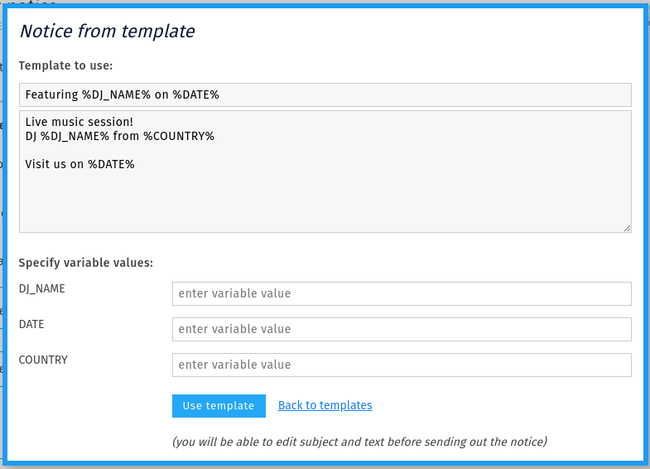Screen dimensions: 650x469
Task: Focus the DATE variable value field
Action: [402, 329]
